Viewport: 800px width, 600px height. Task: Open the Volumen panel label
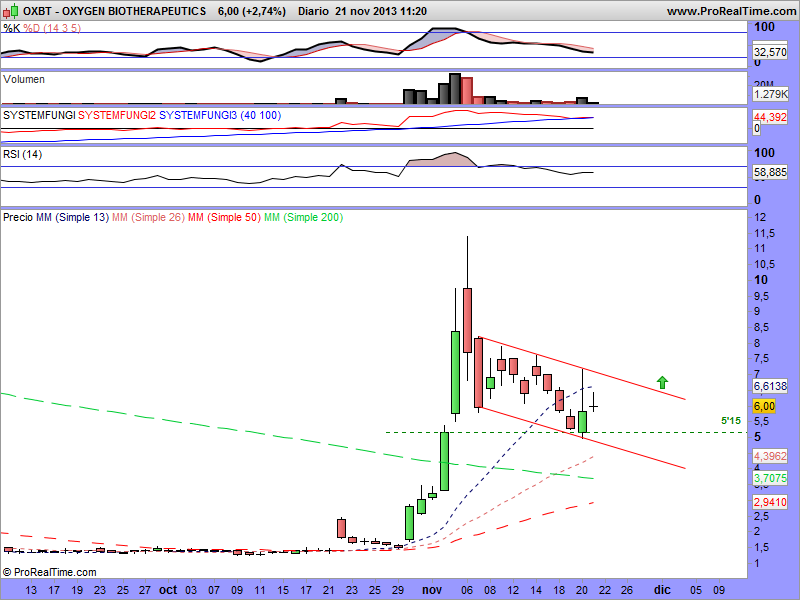(x=24, y=79)
